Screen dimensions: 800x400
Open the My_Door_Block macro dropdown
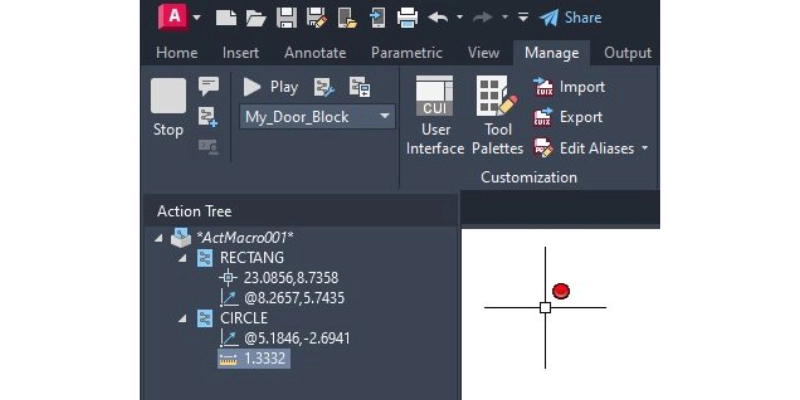coord(317,117)
